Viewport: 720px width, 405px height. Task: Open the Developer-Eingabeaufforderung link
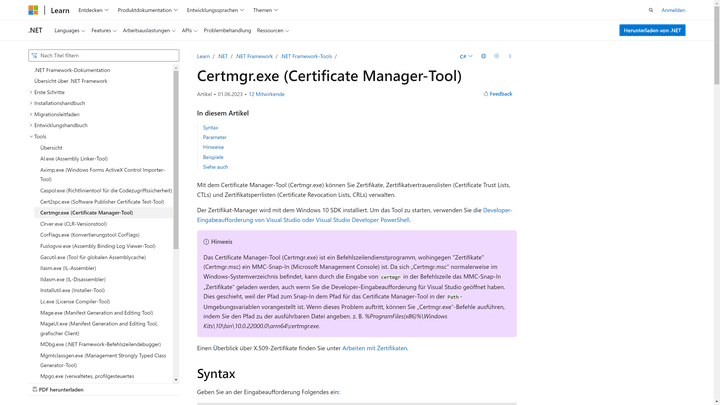click(x=354, y=215)
